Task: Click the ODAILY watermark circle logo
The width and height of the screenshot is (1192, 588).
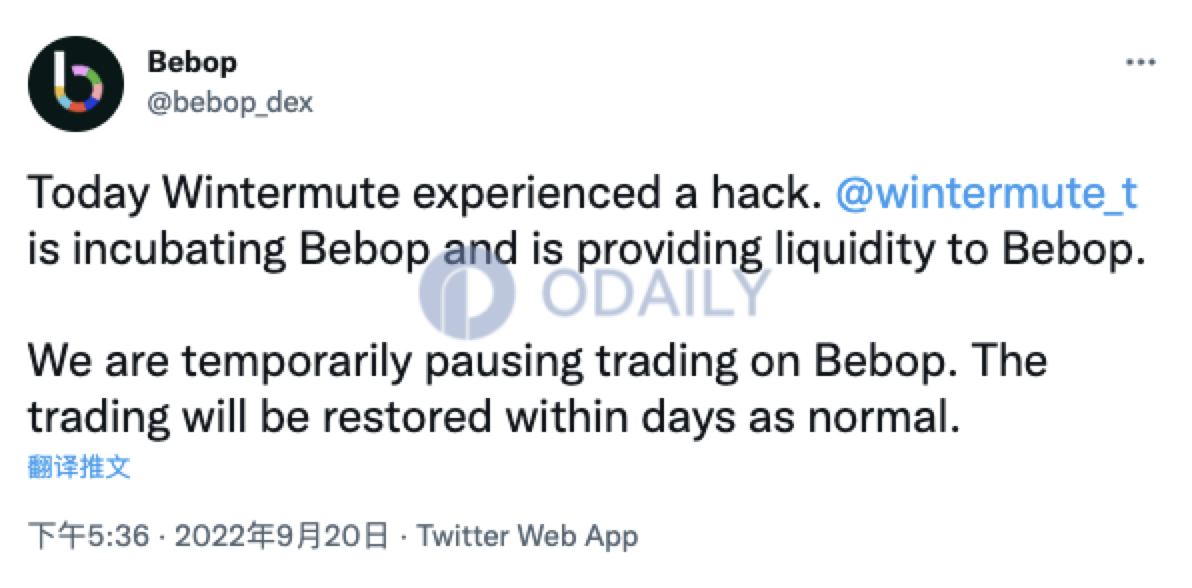Action: [x=467, y=292]
